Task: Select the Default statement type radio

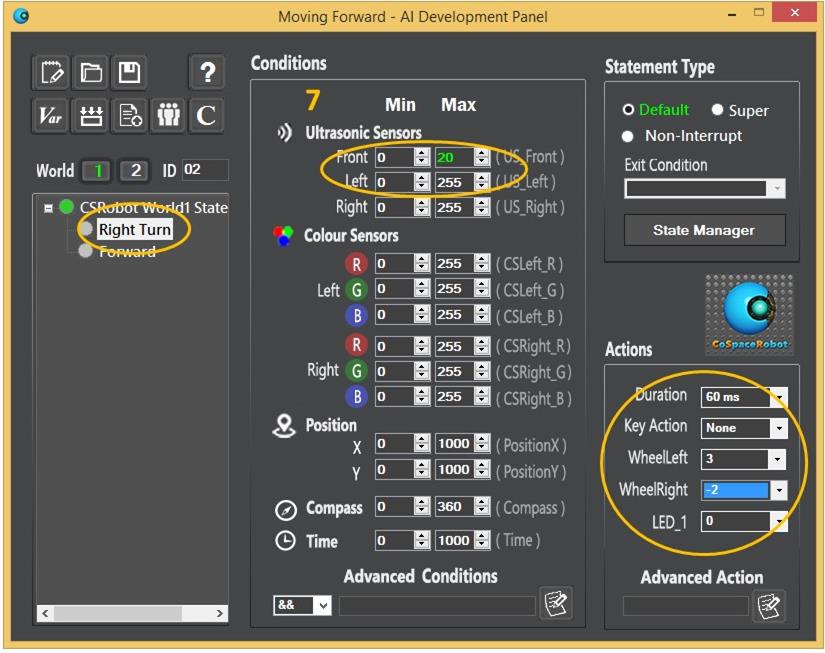Action: (x=629, y=110)
